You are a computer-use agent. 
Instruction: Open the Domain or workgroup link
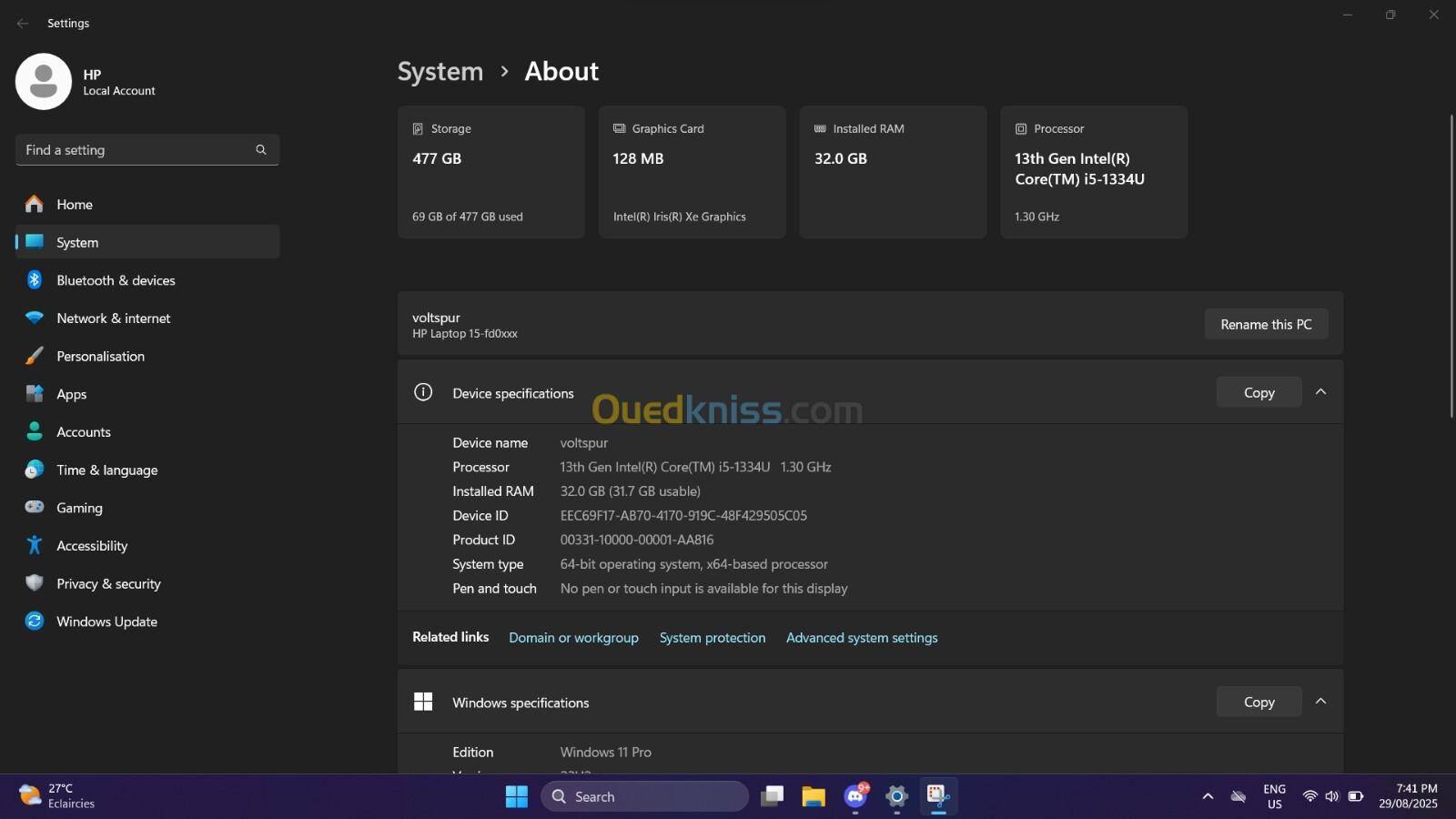tap(573, 638)
